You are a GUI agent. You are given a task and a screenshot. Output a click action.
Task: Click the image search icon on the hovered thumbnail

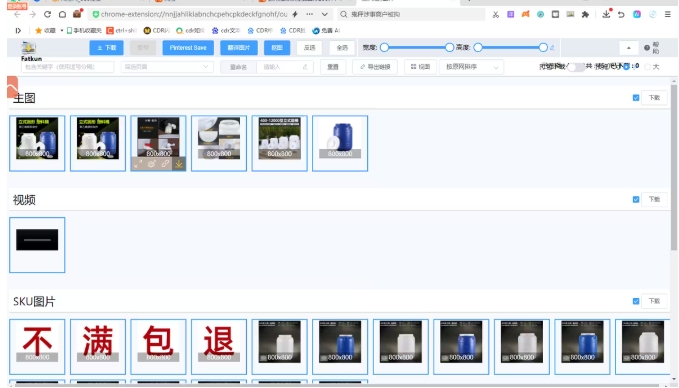tap(152, 164)
